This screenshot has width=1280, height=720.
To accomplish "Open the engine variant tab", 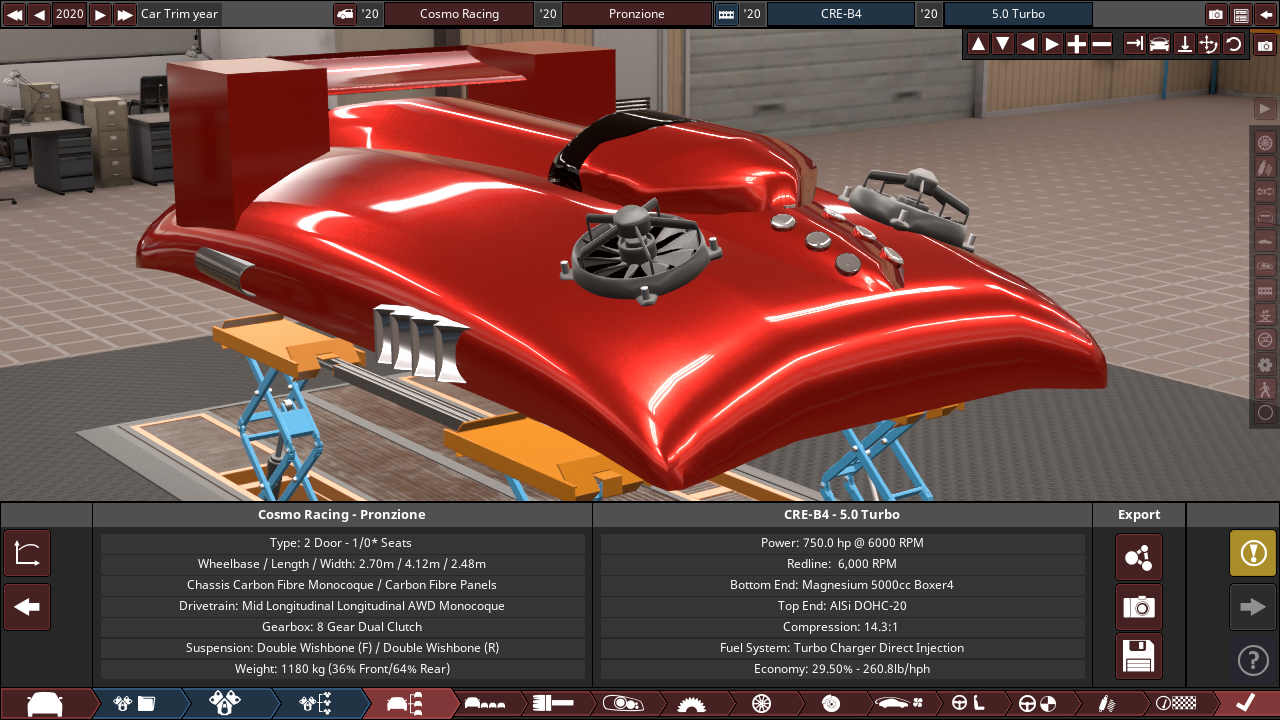I will [x=225, y=704].
